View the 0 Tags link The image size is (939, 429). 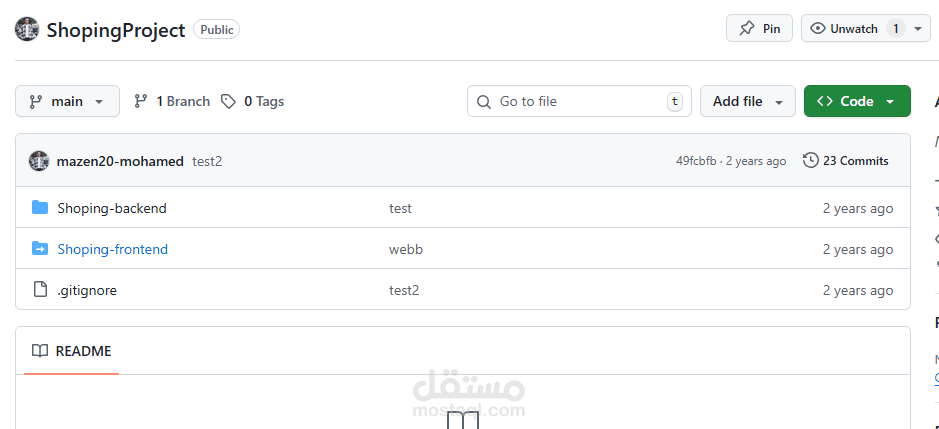point(264,101)
